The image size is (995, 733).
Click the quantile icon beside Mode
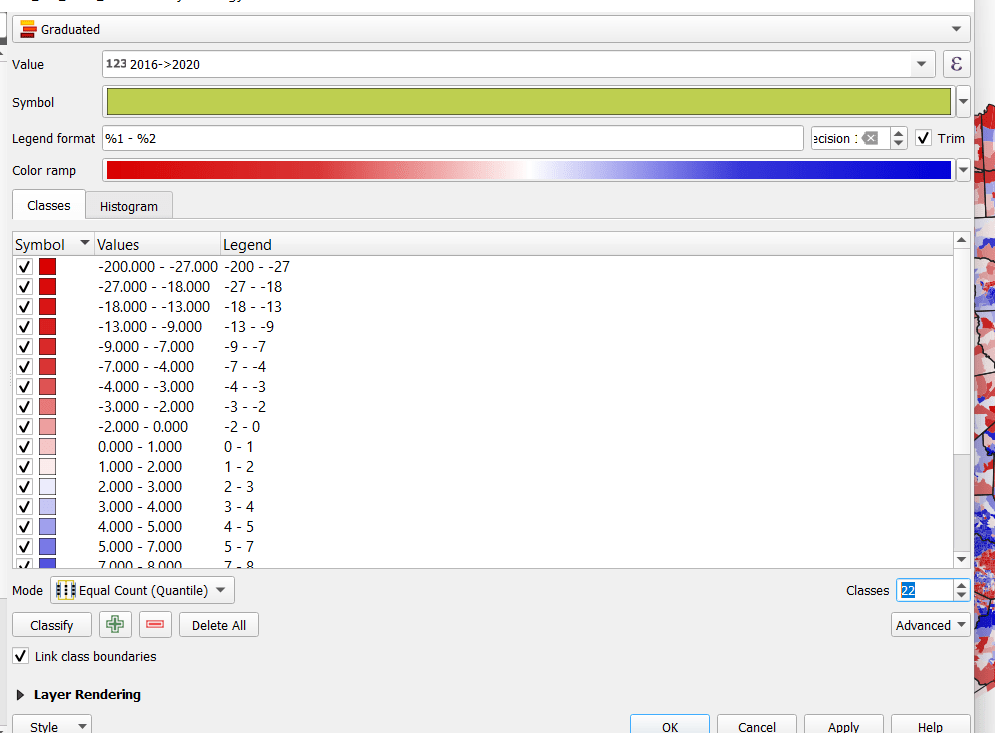(64, 590)
